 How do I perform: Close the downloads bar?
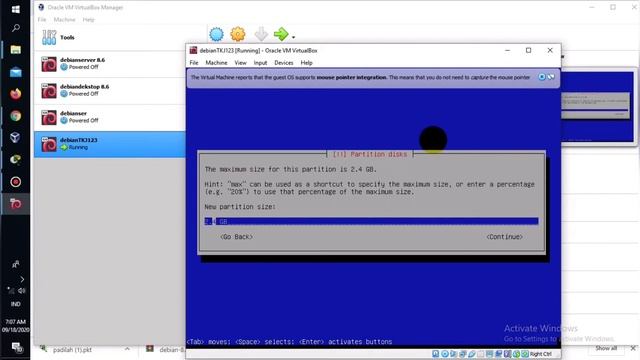click(633, 348)
